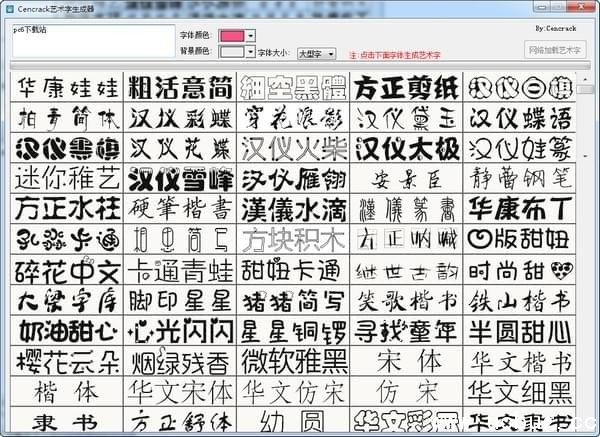Select the 汉仪花蝶 font sample
The height and width of the screenshot is (437, 600).
(180, 148)
